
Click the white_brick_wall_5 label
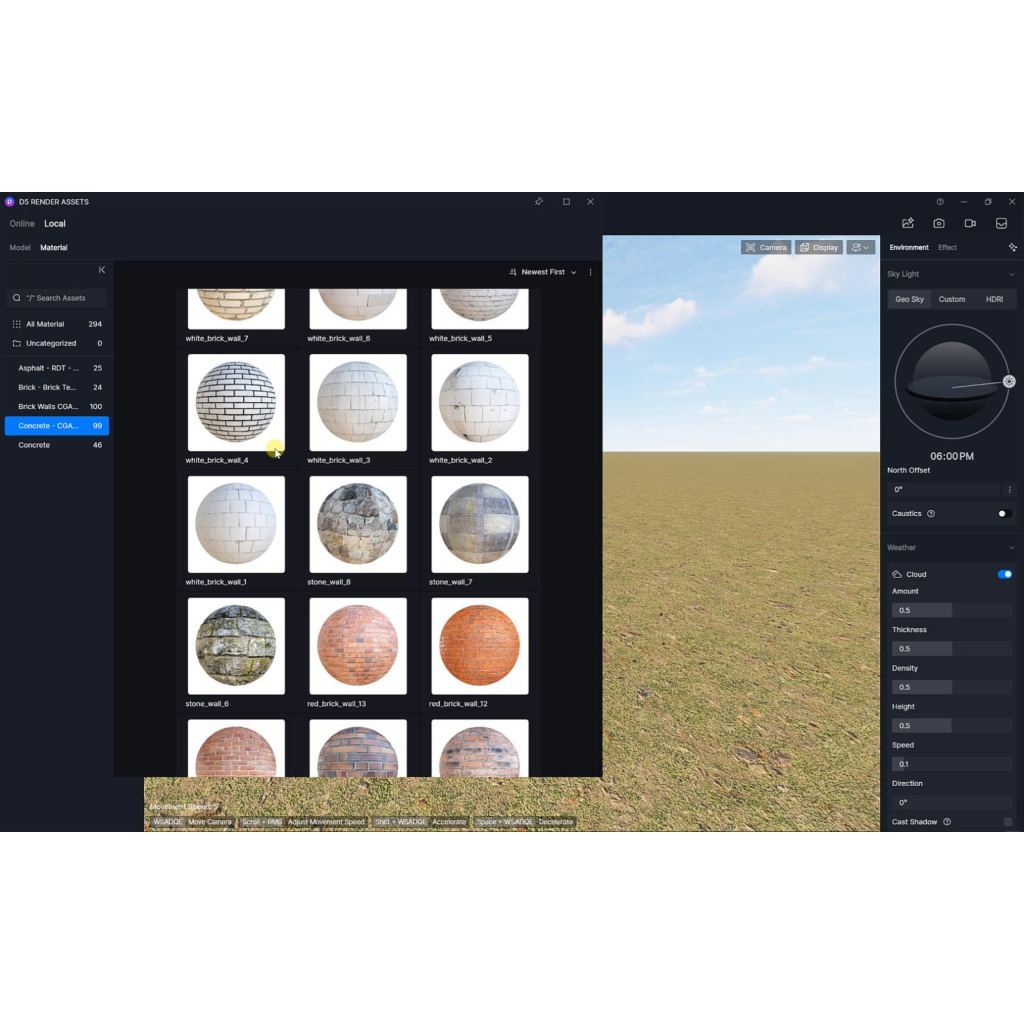point(460,339)
